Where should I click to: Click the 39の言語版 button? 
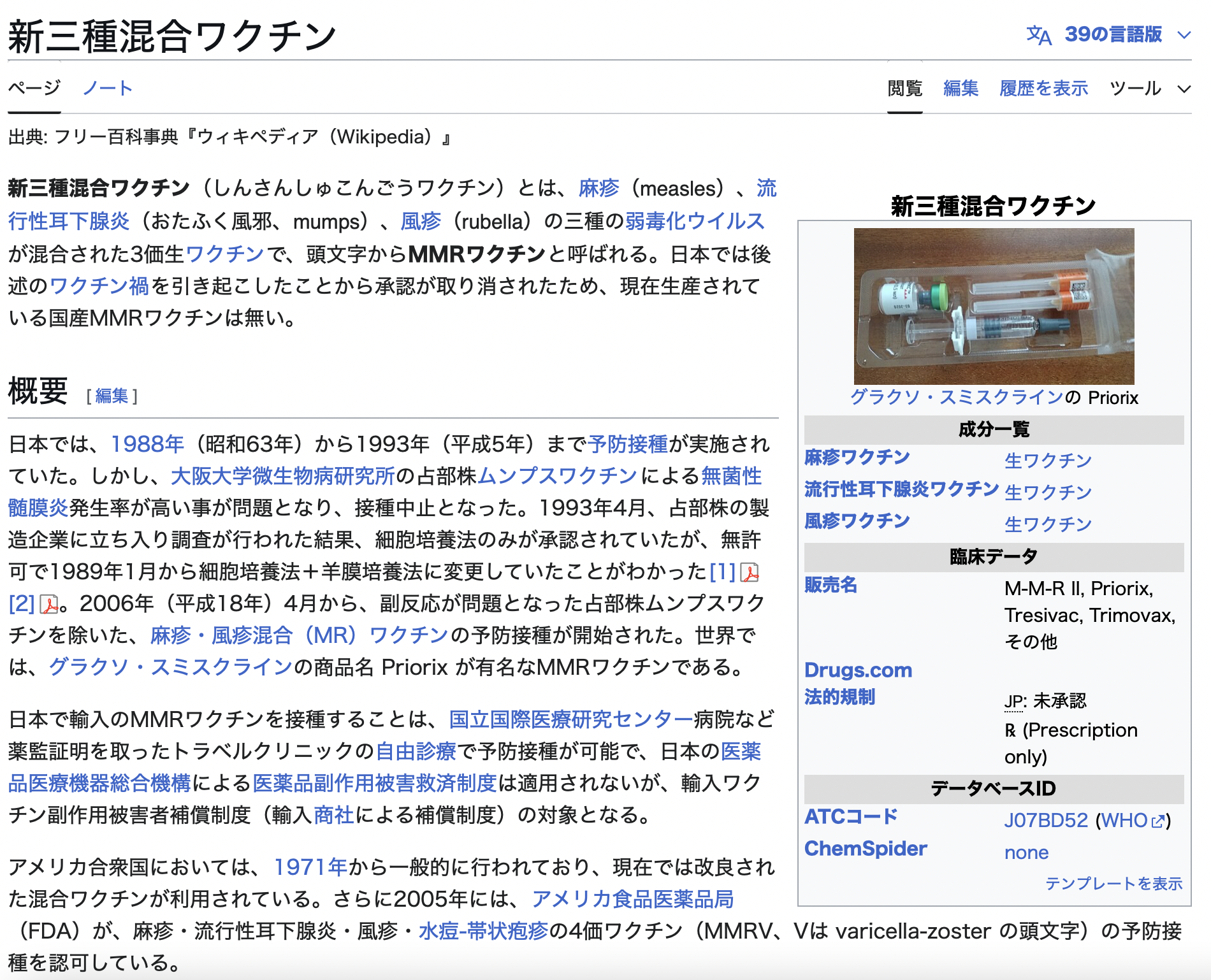pos(1113,34)
